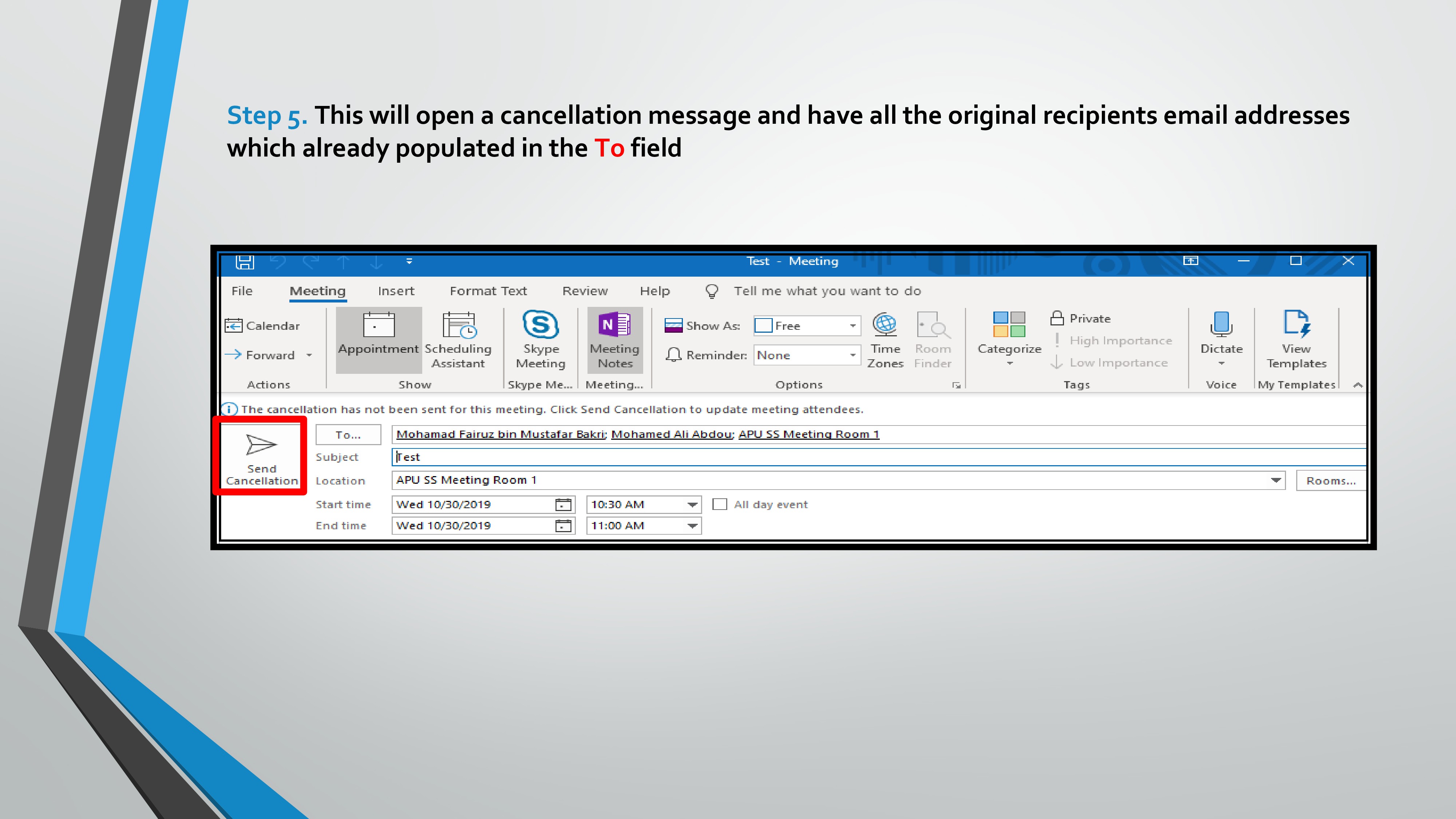Click the Save icon in title bar
This screenshot has width=1456, height=819.
point(245,261)
